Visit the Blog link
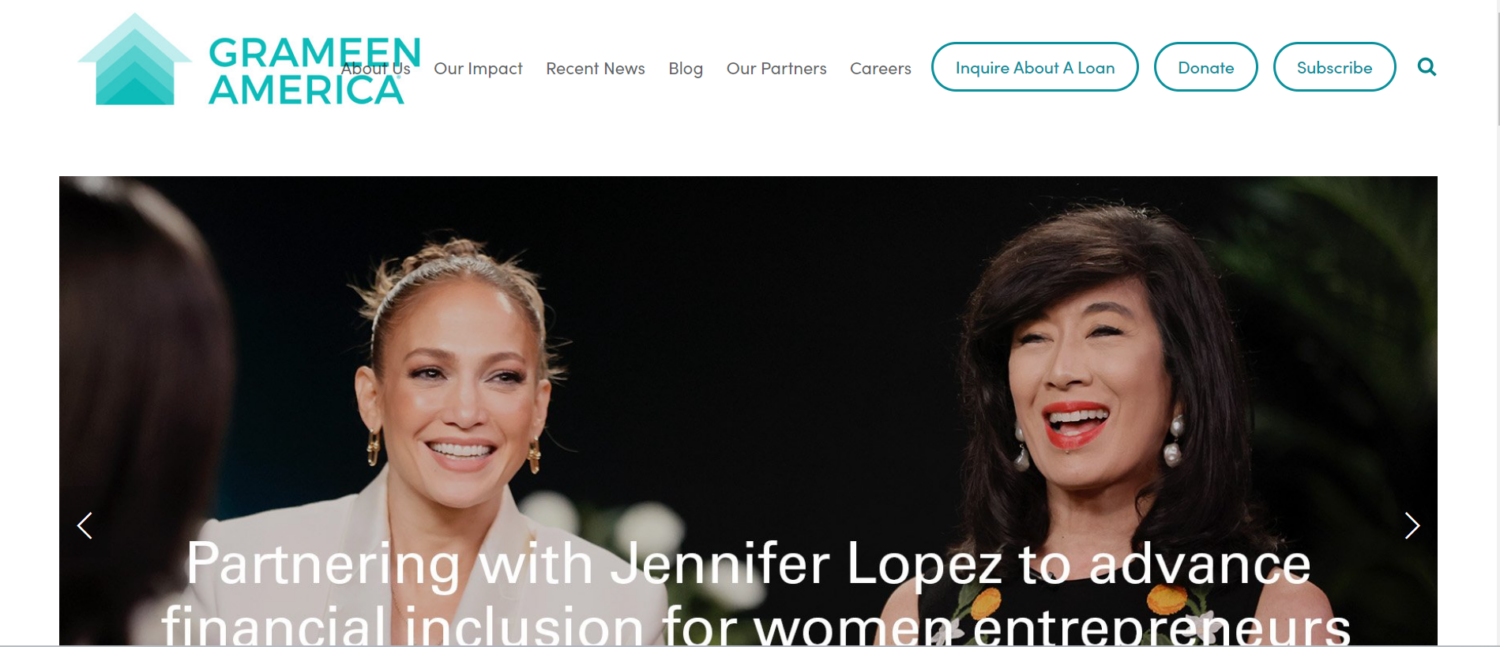The width and height of the screenshot is (1500, 647). 685,68
